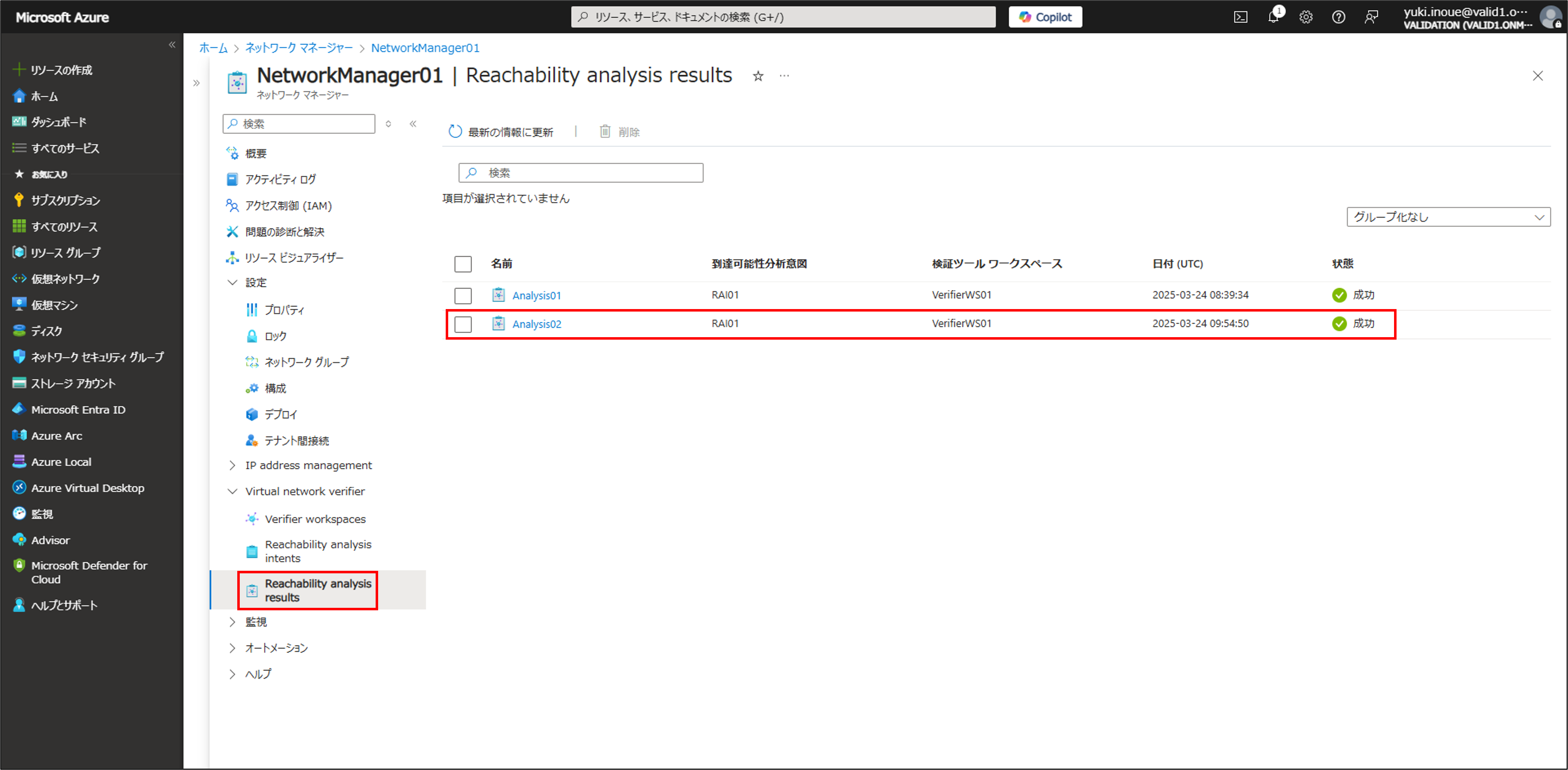Open すべてのサービス in the sidebar

56,149
